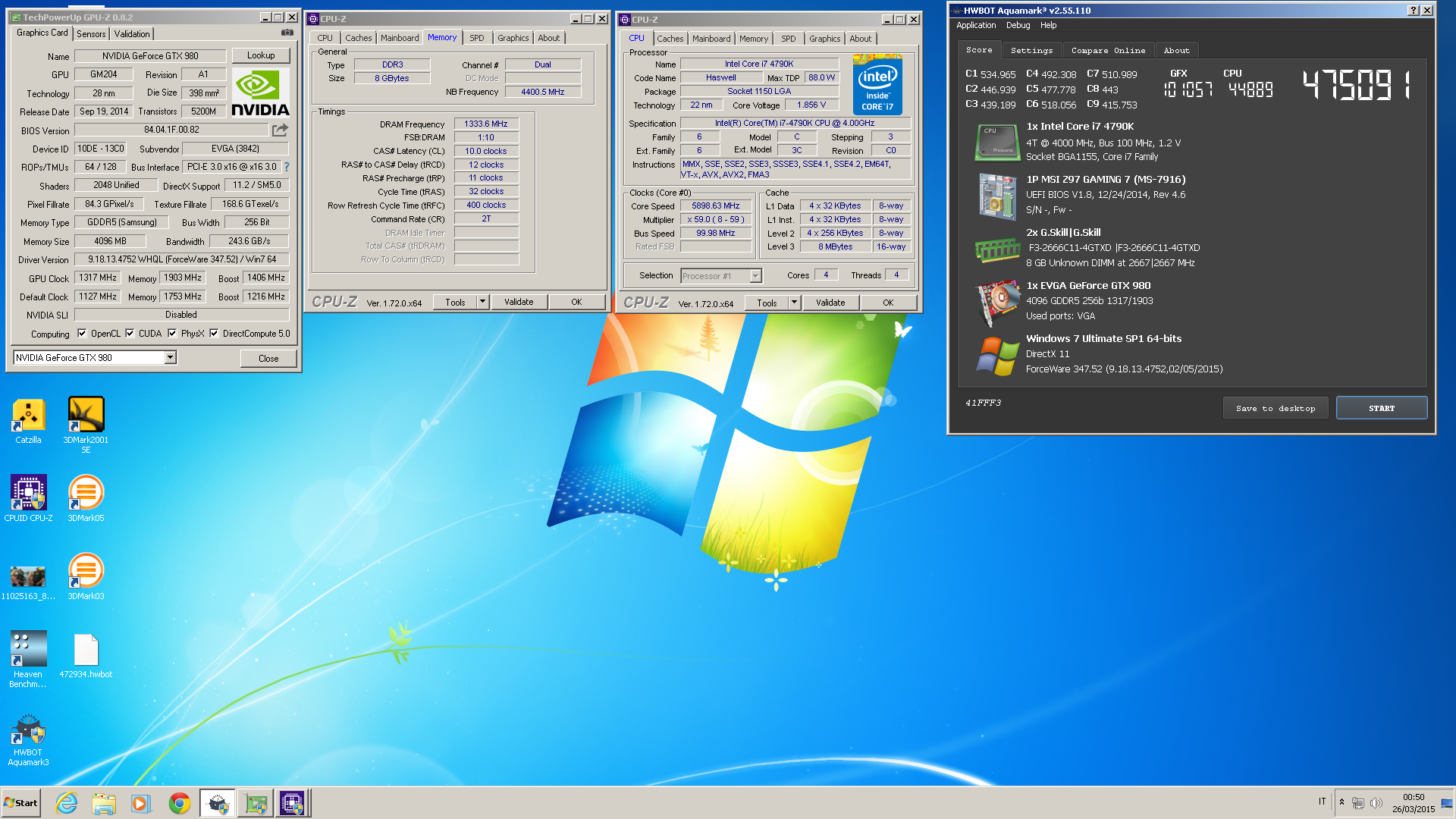
Task: Switch to CPU-Z taskbar item
Action: coord(293,803)
